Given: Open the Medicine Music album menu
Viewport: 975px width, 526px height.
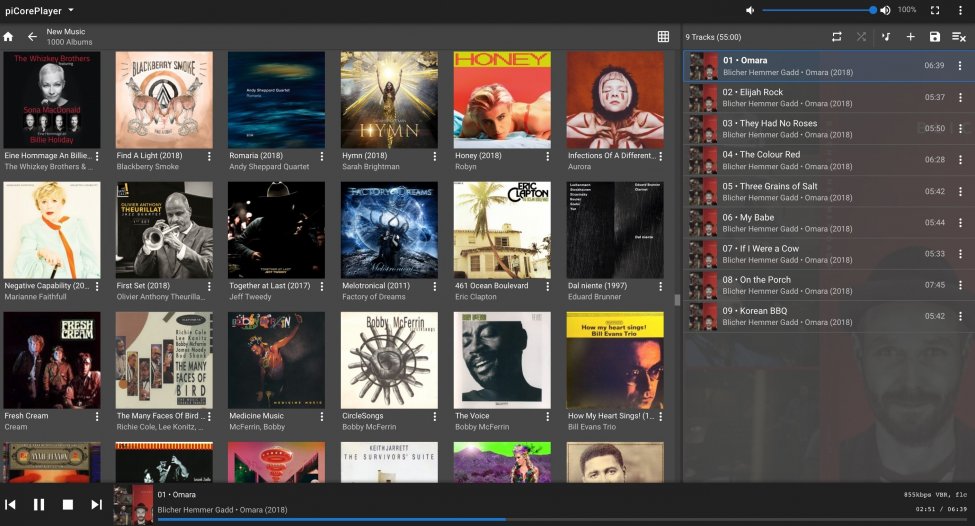Looking at the screenshot, I should pos(321,416).
